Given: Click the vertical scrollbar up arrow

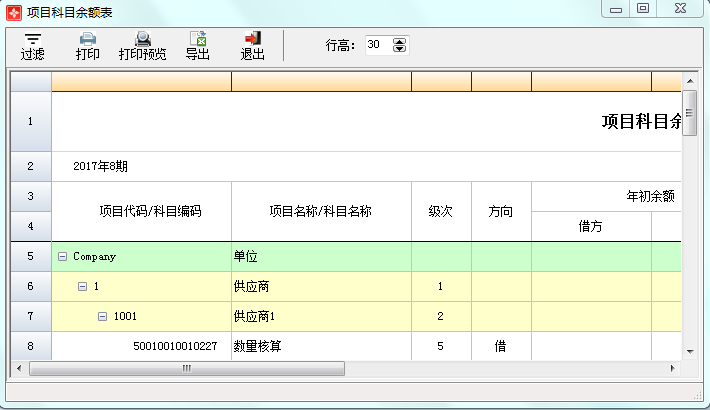Looking at the screenshot, I should (690, 81).
